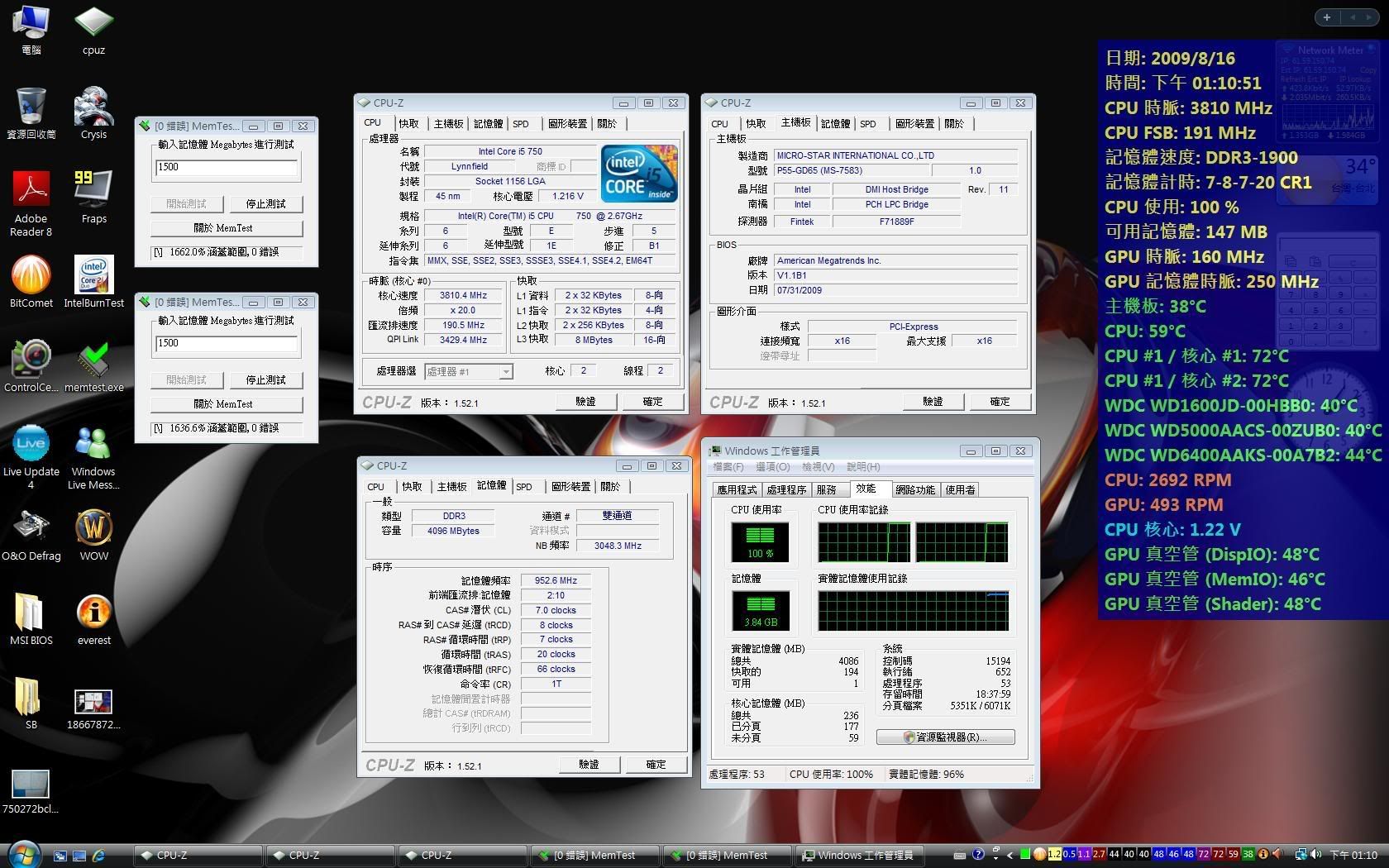Open ControlCenter desktop icon

(x=31, y=366)
